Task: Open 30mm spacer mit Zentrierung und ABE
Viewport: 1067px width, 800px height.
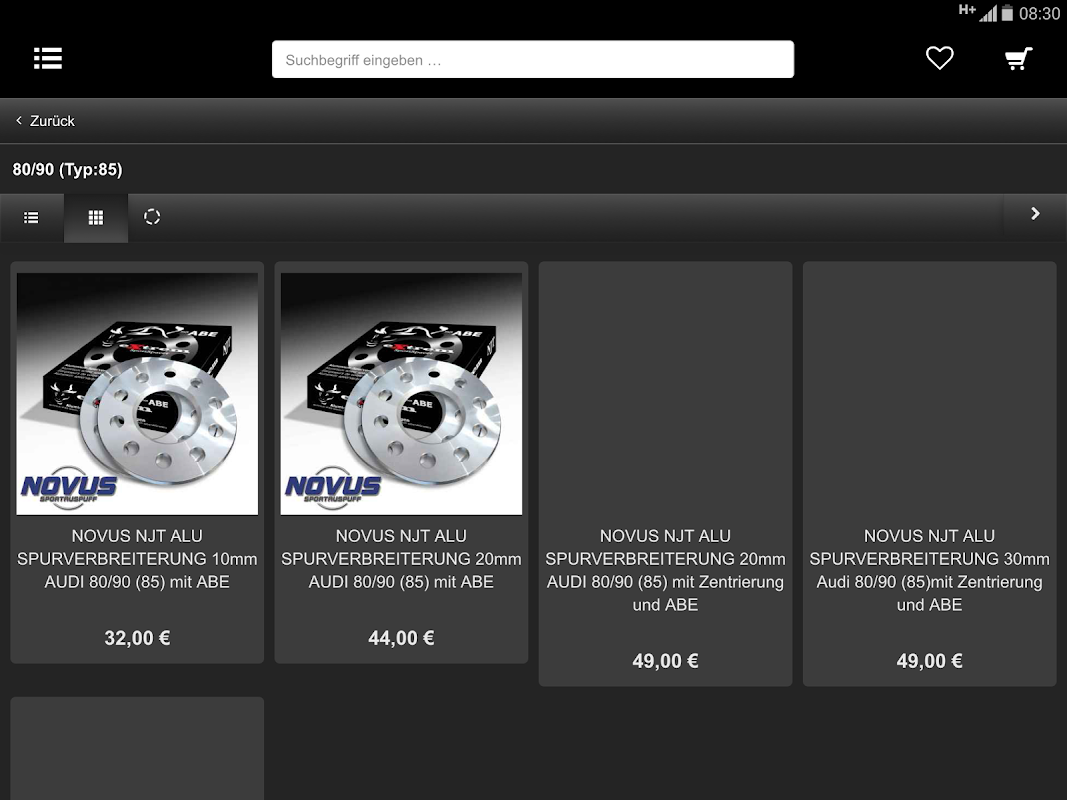Action: (930, 570)
